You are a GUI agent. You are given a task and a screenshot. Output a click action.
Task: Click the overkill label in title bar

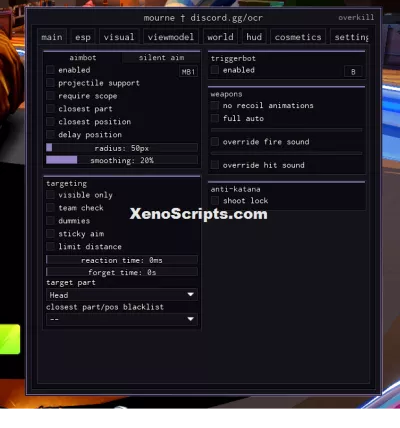click(356, 17)
